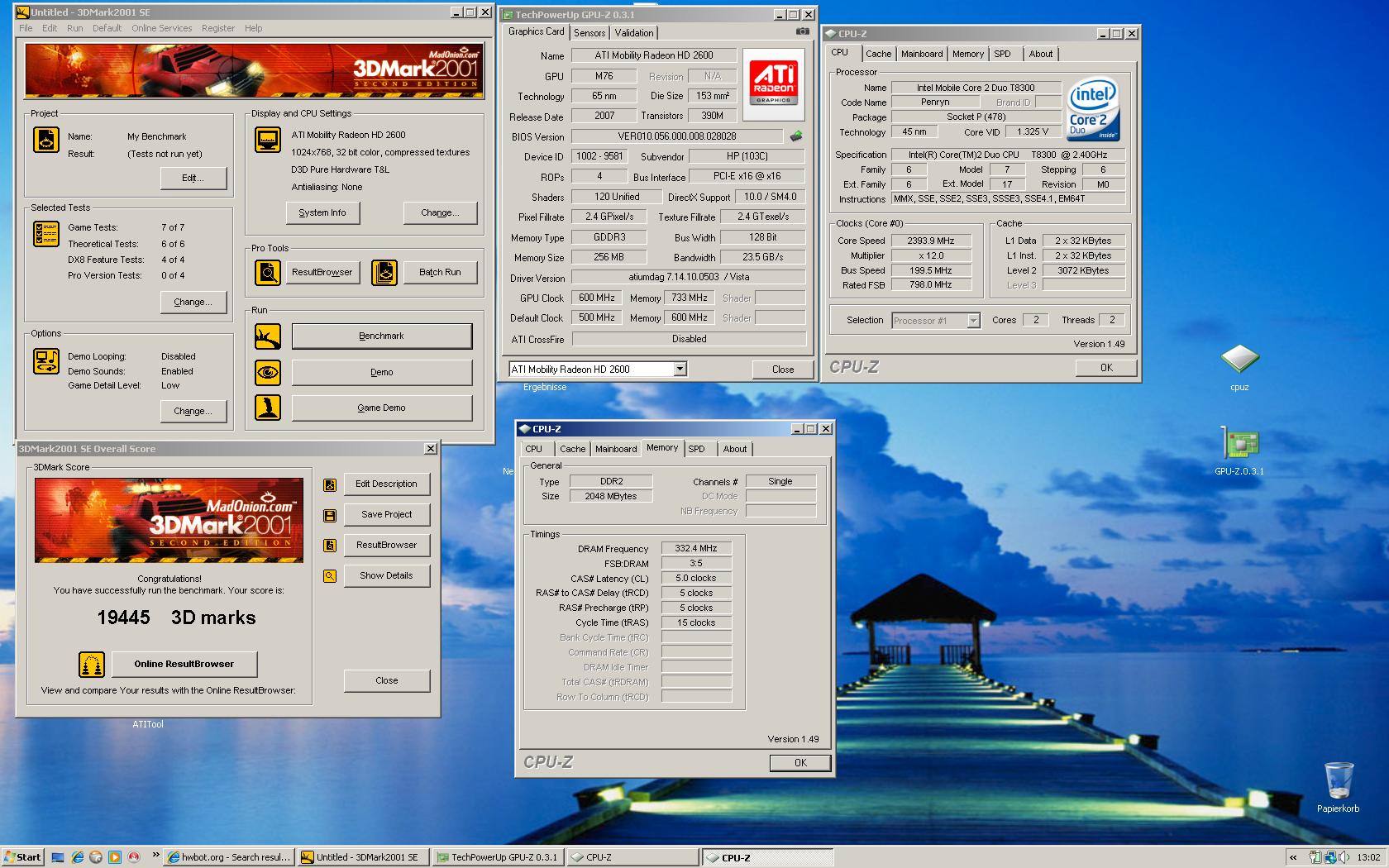Viewport: 1389px width, 868px height.
Task: Click the Show Details magnifier icon
Action: click(330, 576)
